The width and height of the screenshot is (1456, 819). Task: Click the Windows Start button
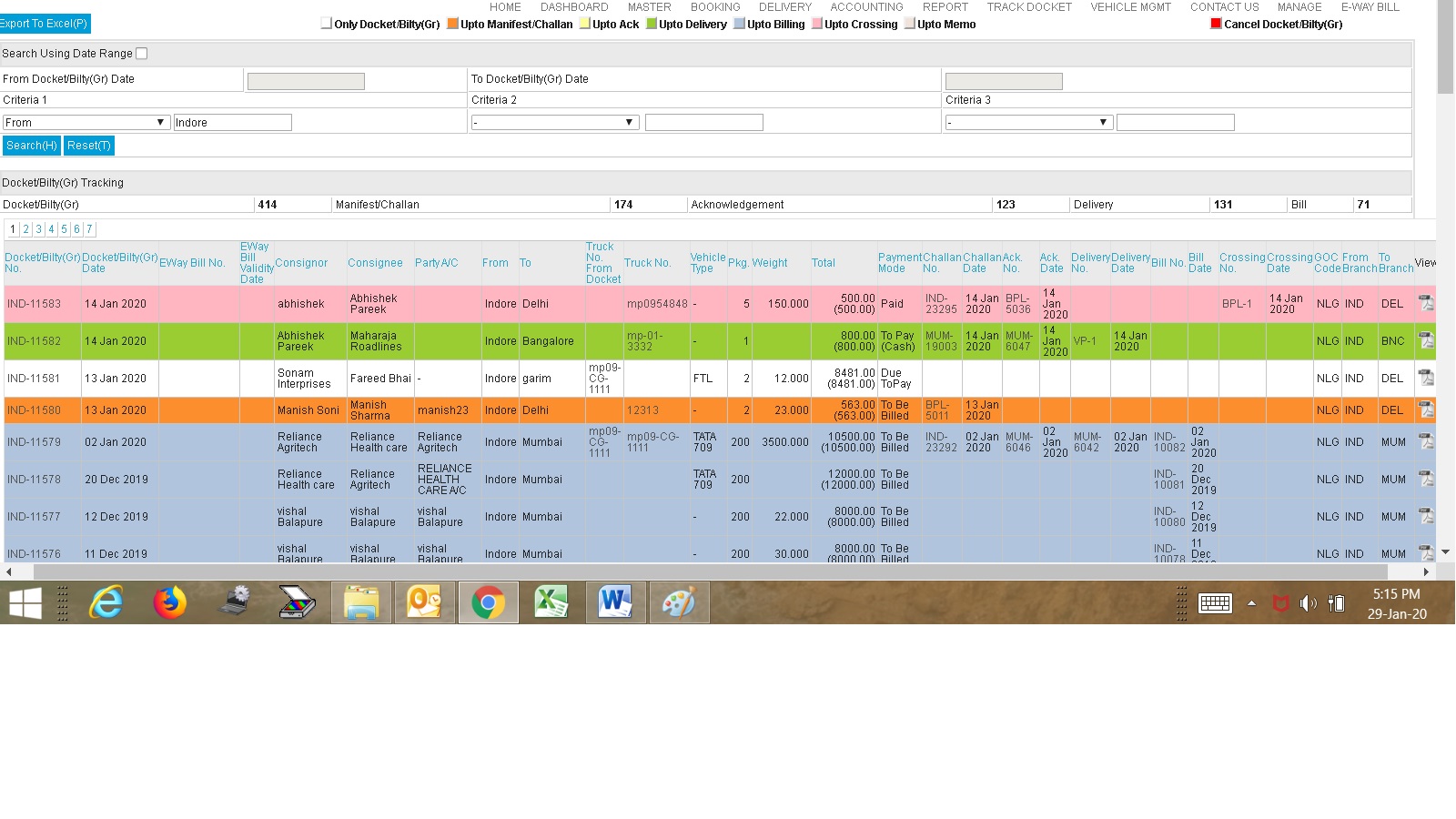(25, 602)
